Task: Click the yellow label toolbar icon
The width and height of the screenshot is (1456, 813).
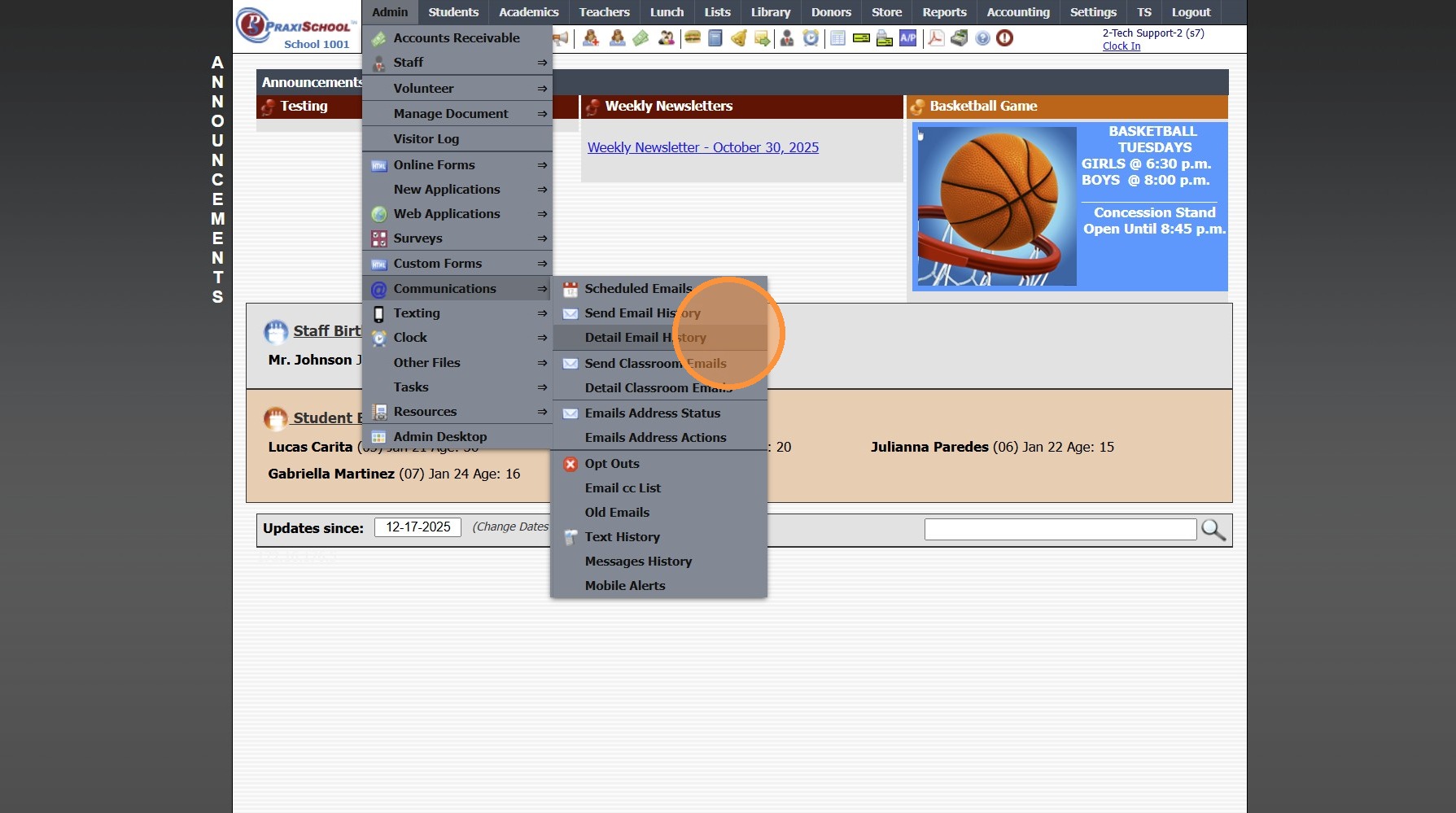Action: pos(861,37)
